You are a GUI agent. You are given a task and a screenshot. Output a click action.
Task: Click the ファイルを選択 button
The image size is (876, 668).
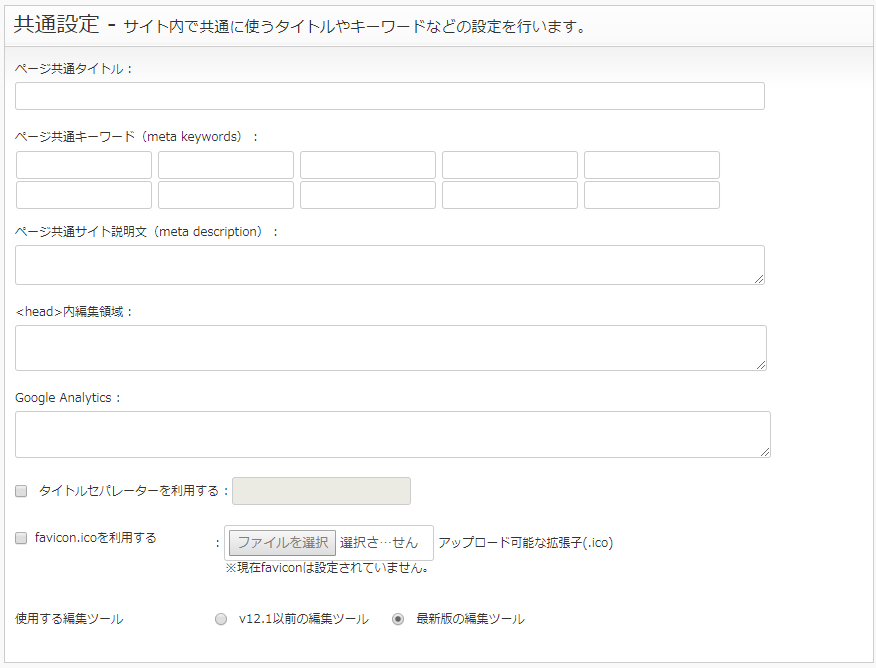(x=282, y=542)
